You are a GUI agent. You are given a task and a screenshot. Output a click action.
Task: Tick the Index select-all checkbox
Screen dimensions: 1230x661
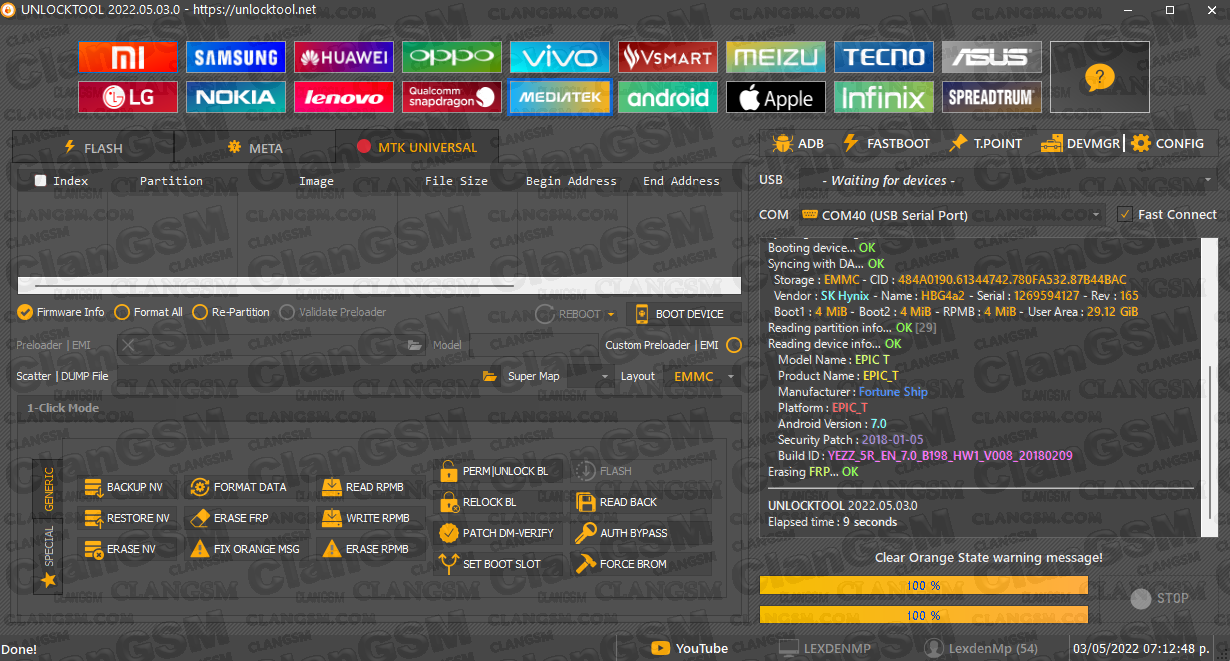pyautogui.click(x=40, y=181)
